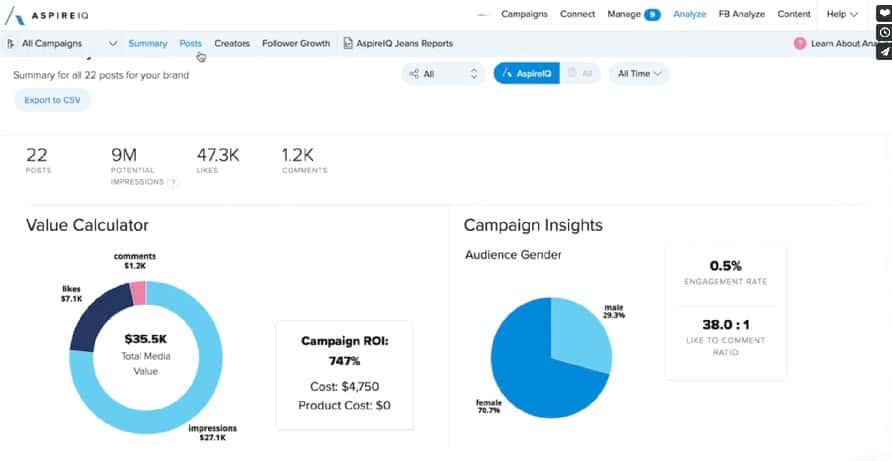
Task: Click the 47.3K likes stat
Action: 218,161
